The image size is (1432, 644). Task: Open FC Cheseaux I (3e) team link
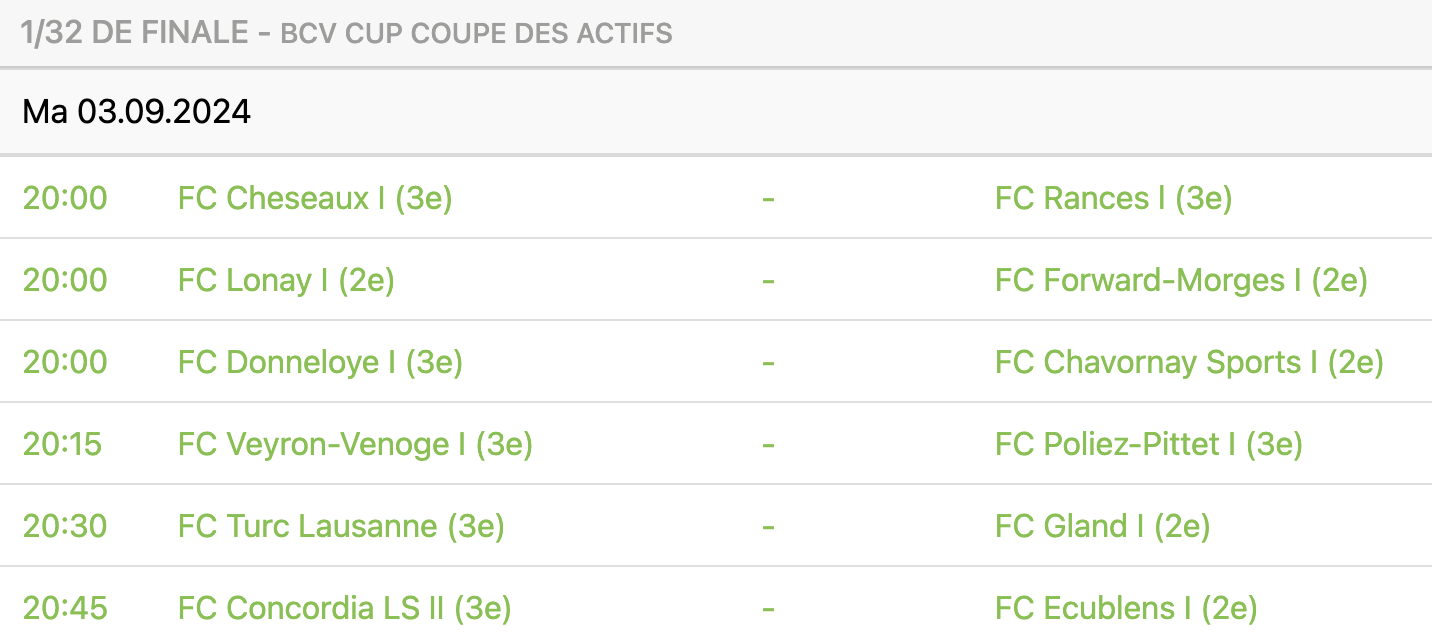coord(315,198)
